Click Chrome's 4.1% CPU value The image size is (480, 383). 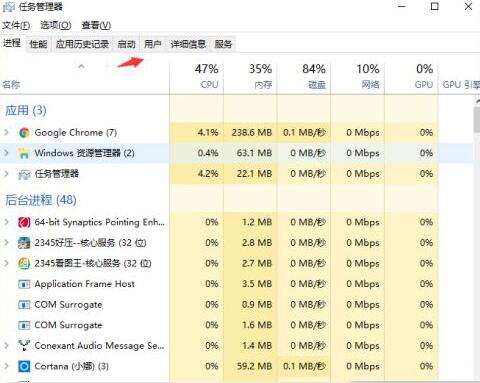point(208,133)
